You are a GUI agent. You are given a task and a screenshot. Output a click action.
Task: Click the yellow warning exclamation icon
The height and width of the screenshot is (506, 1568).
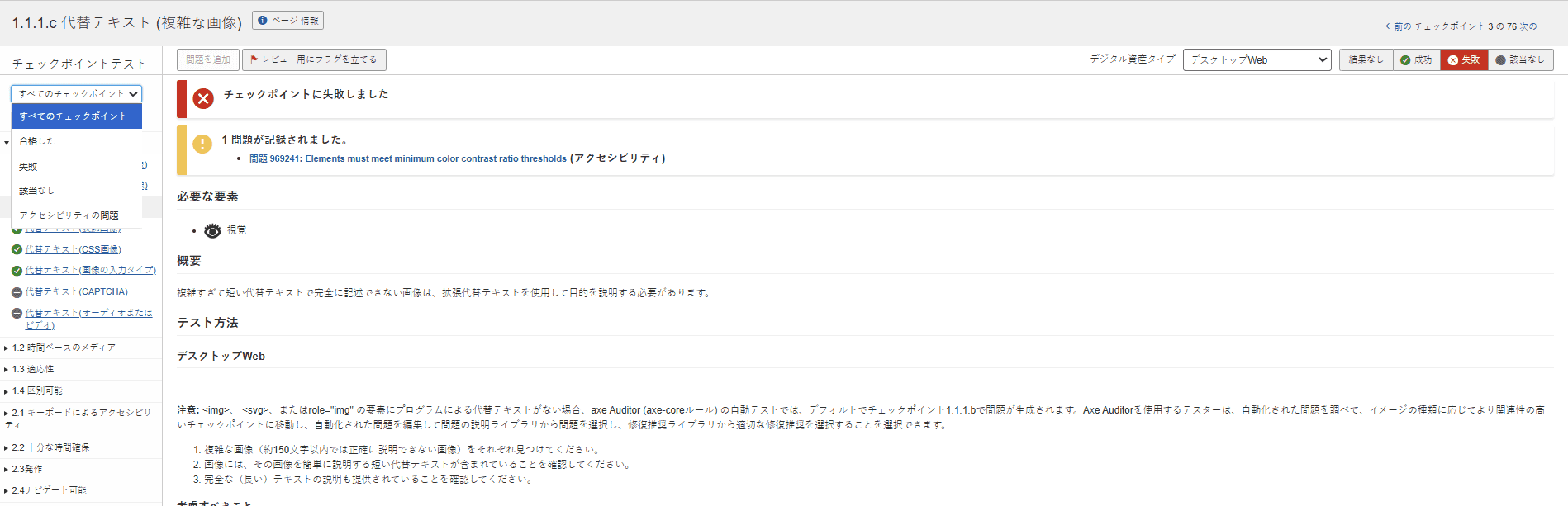[202, 144]
